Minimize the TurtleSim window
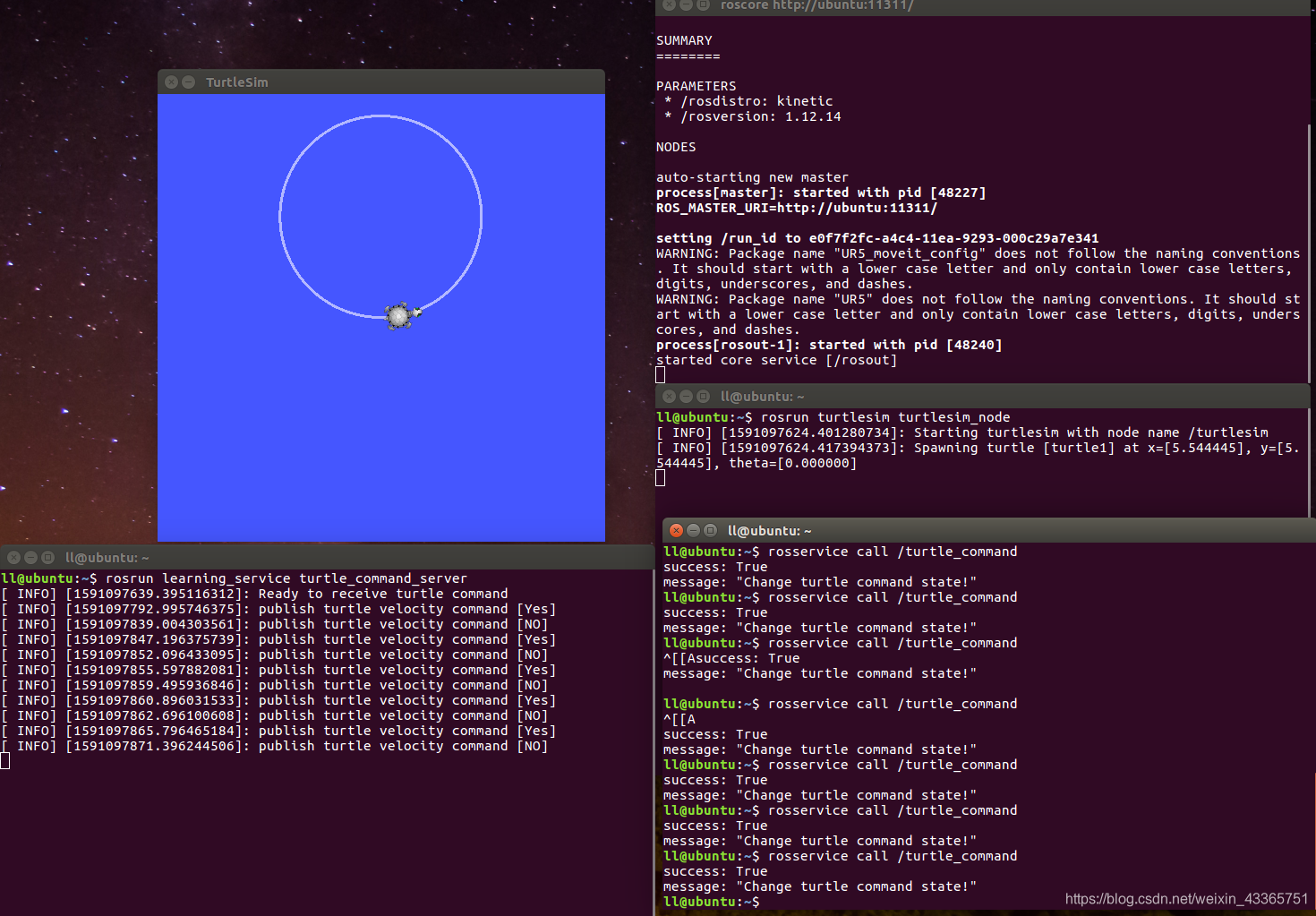 coord(188,82)
